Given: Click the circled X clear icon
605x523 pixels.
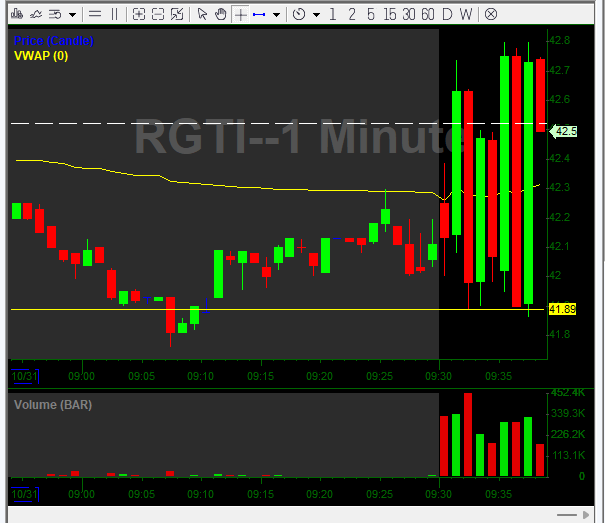Looking at the screenshot, I should click(x=491, y=15).
